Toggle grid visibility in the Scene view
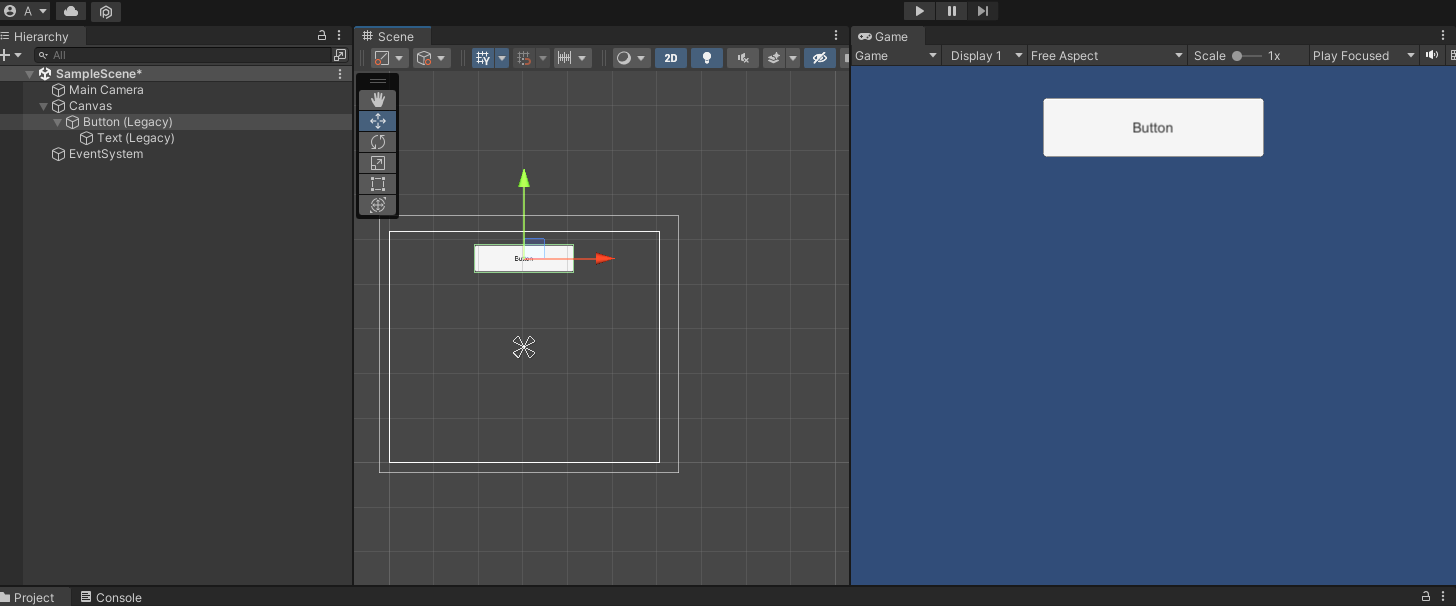The image size is (1456, 606). coord(483,57)
